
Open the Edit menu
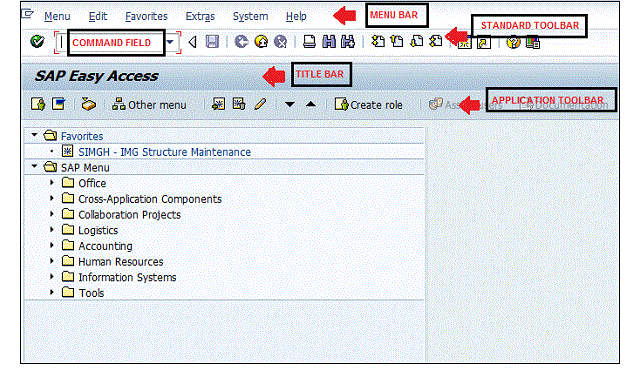tap(98, 16)
